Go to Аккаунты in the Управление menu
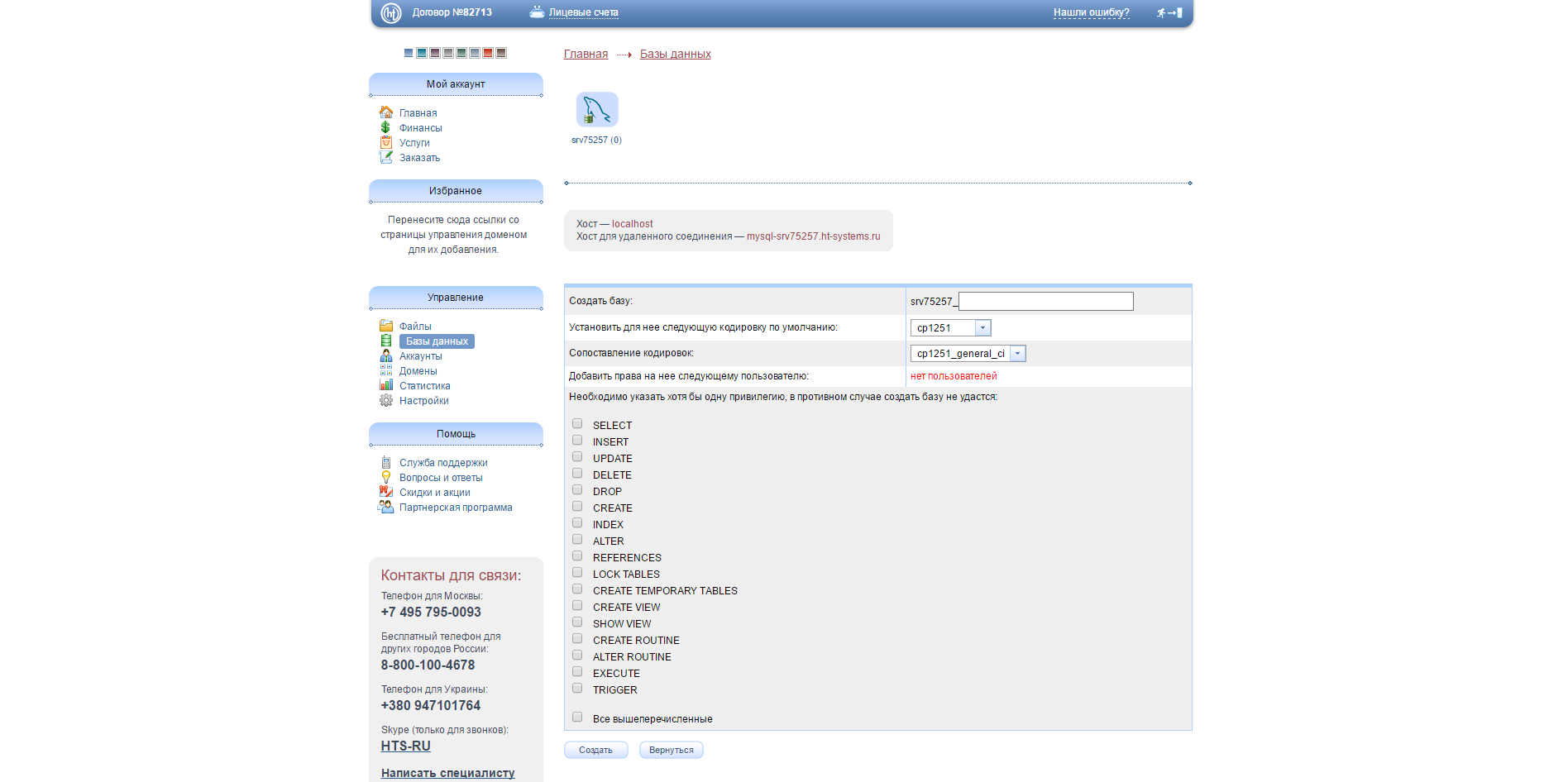 pyautogui.click(x=420, y=356)
